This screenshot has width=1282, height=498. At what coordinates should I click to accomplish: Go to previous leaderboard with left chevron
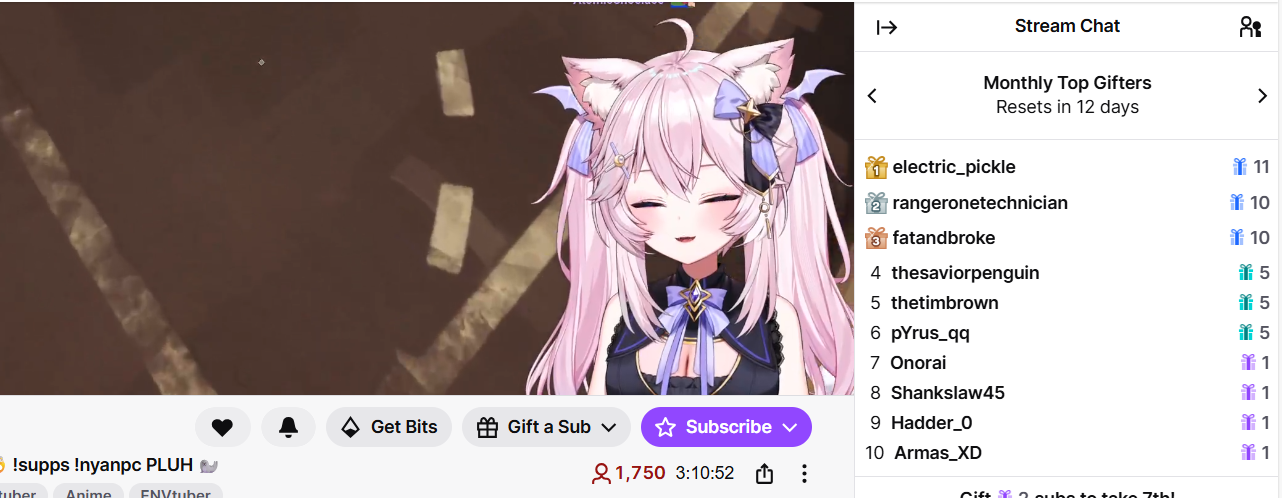[x=872, y=96]
